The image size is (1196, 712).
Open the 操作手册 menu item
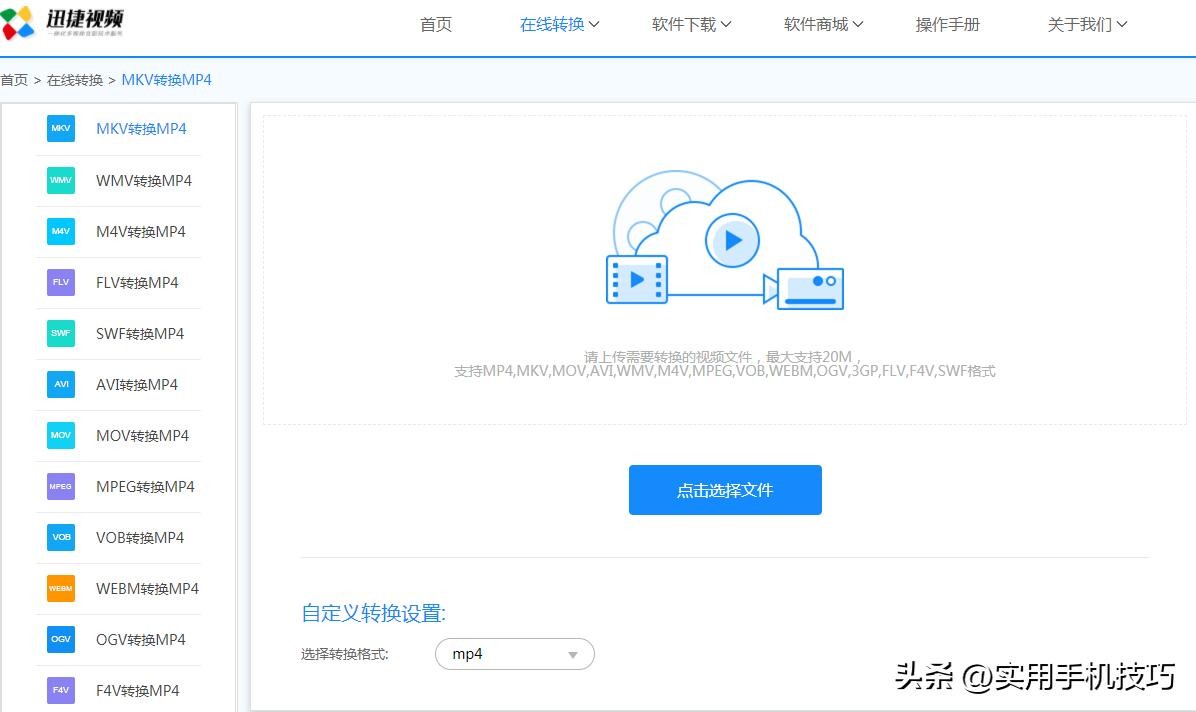tap(947, 25)
